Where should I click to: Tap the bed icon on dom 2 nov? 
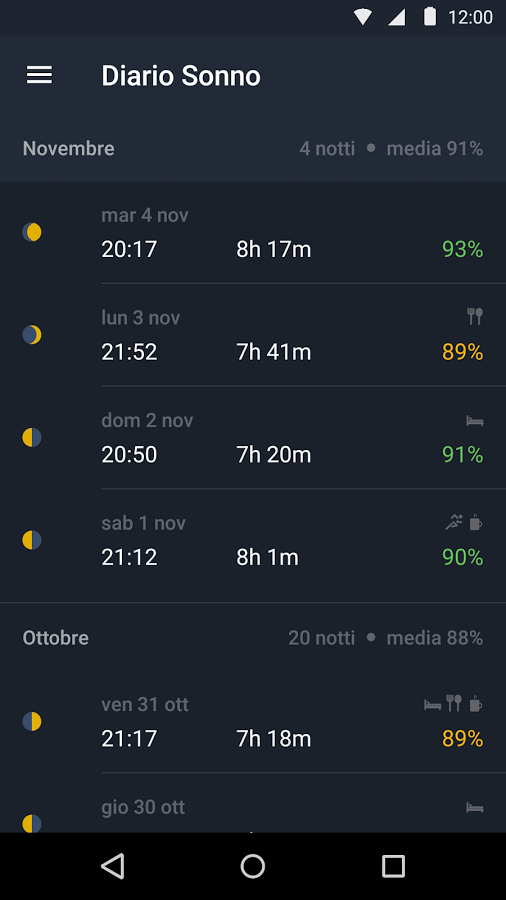[475, 421]
